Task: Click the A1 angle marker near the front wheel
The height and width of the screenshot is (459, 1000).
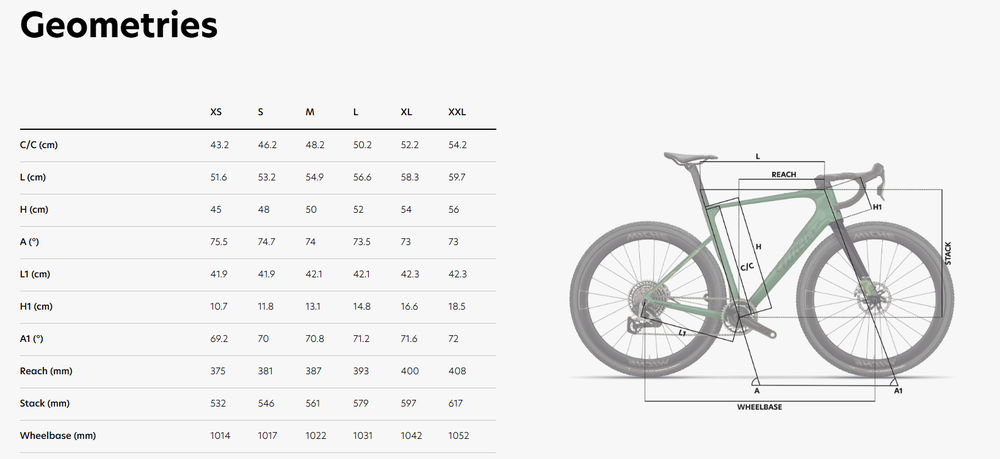Action: point(897,390)
